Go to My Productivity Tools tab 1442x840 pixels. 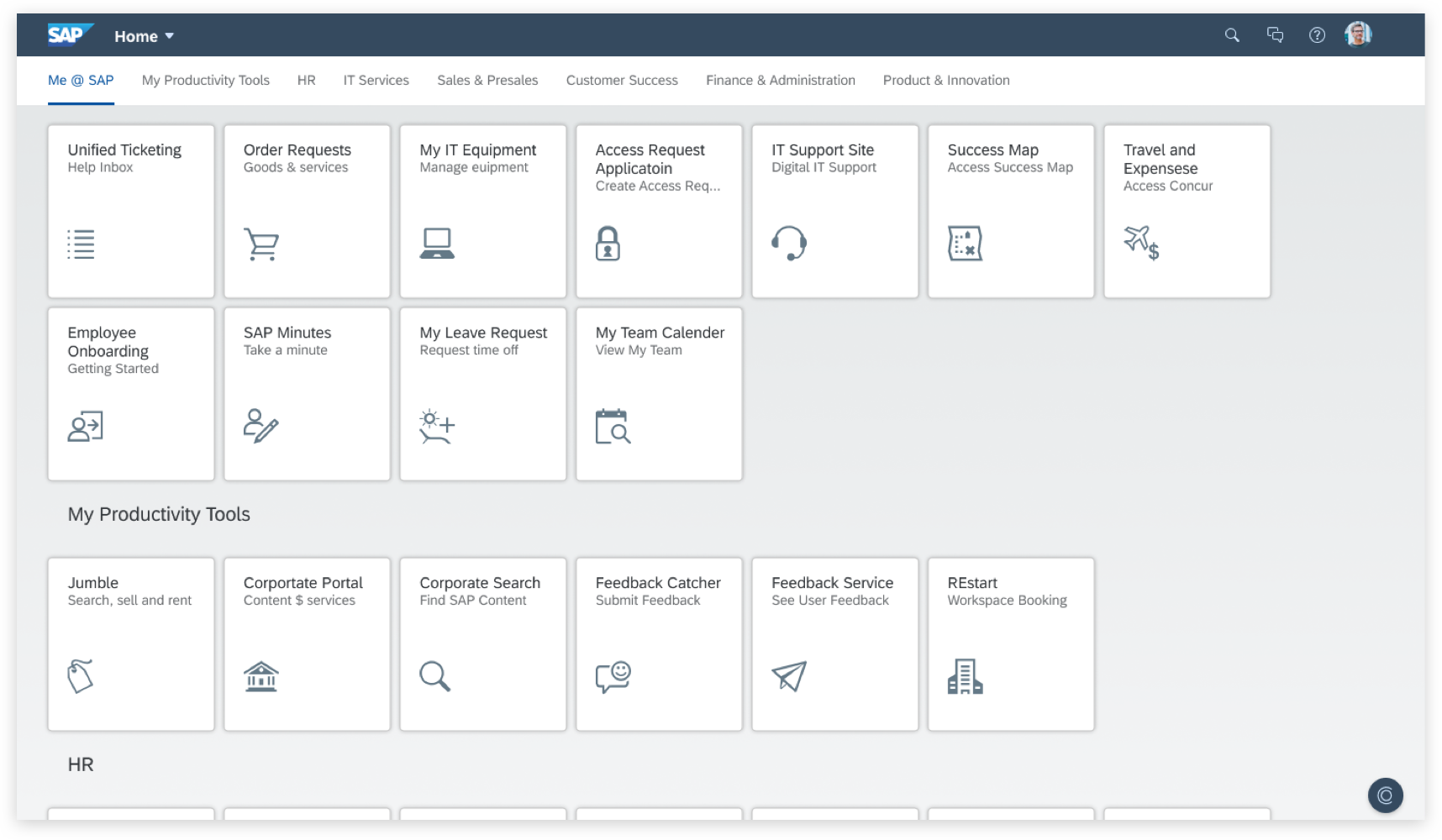pyautogui.click(x=205, y=81)
